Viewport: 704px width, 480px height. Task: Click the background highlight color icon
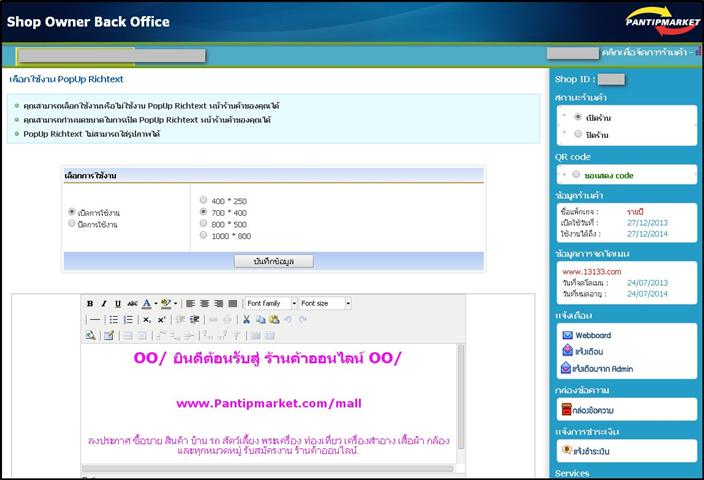[166, 304]
